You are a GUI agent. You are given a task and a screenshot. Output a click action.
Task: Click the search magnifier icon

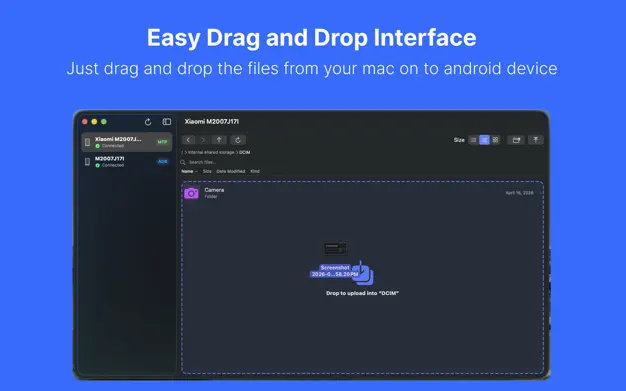click(183, 162)
